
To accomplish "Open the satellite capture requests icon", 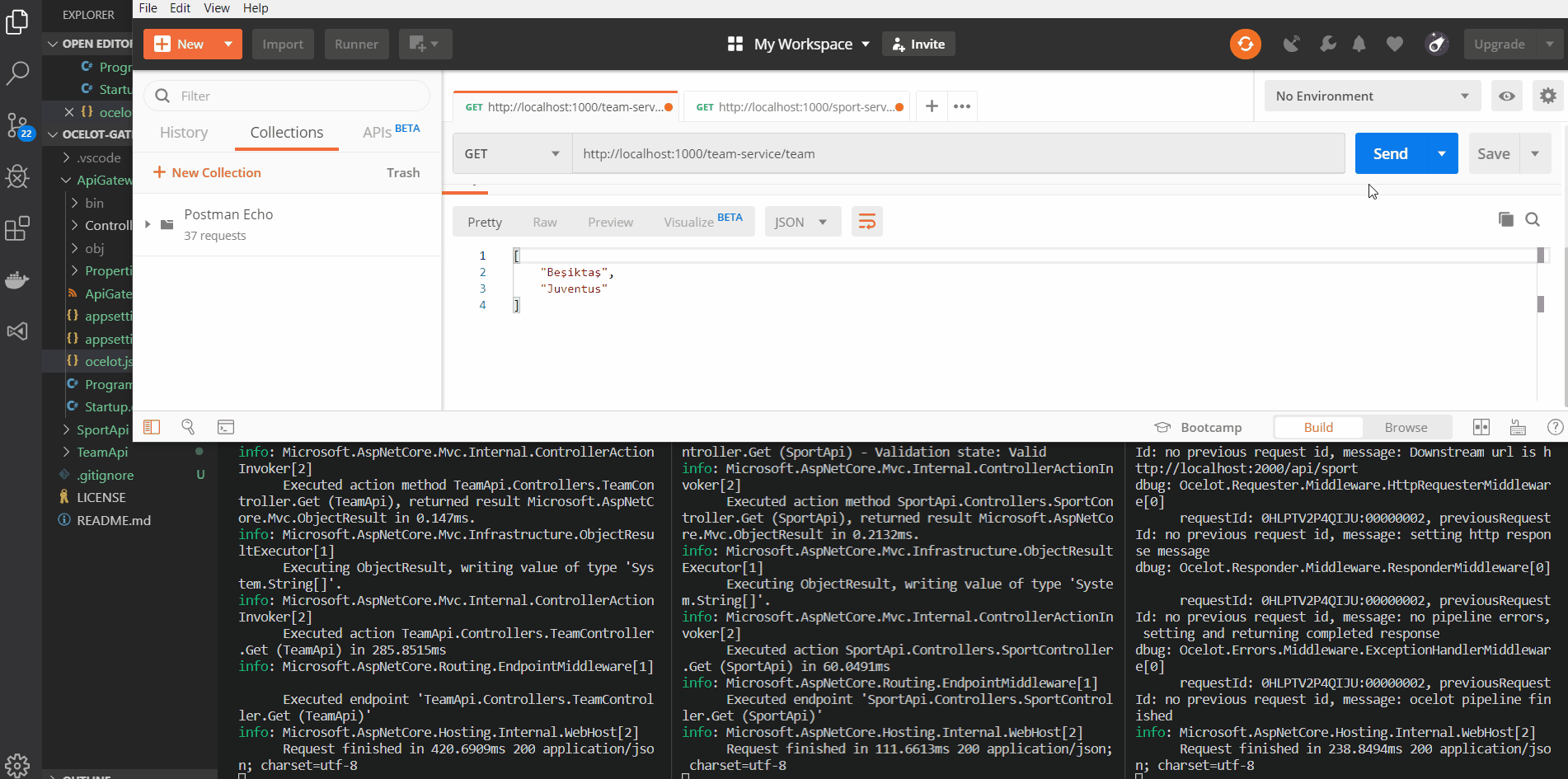I will click(x=1292, y=44).
